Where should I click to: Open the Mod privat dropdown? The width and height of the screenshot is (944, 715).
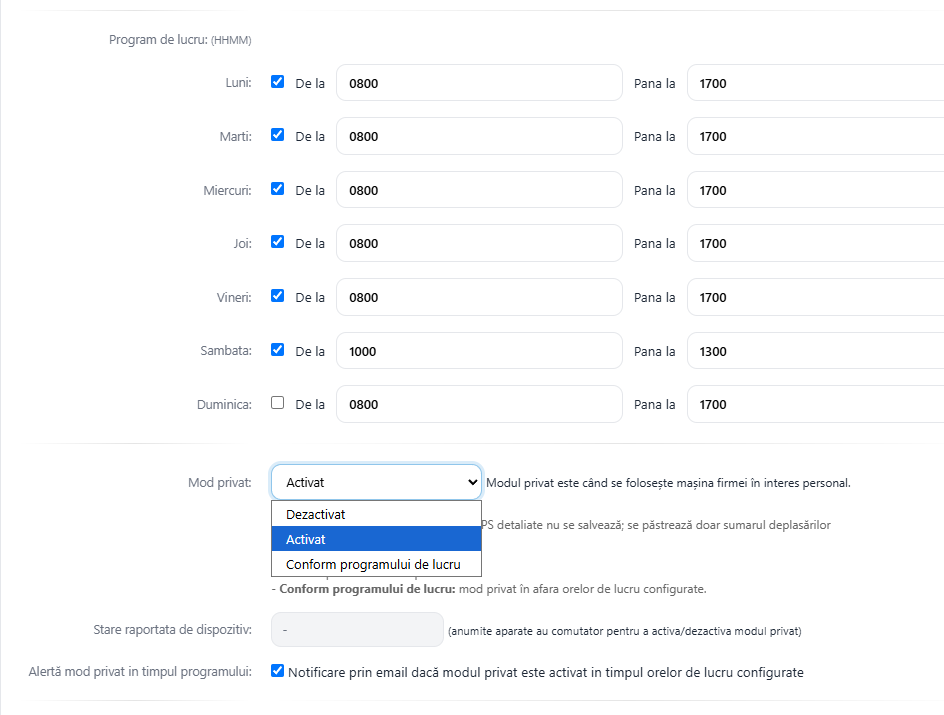[x=376, y=482]
